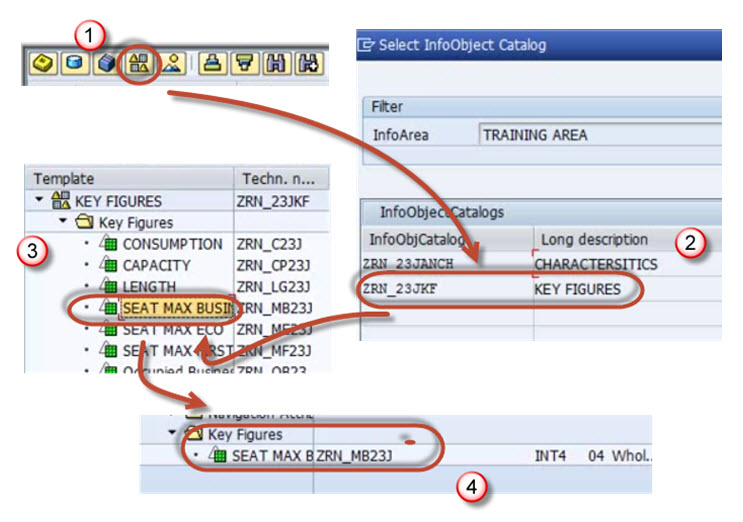The image size is (743, 522).
Task: Click the yellow InfoCube toolbar icon
Action: [44, 63]
